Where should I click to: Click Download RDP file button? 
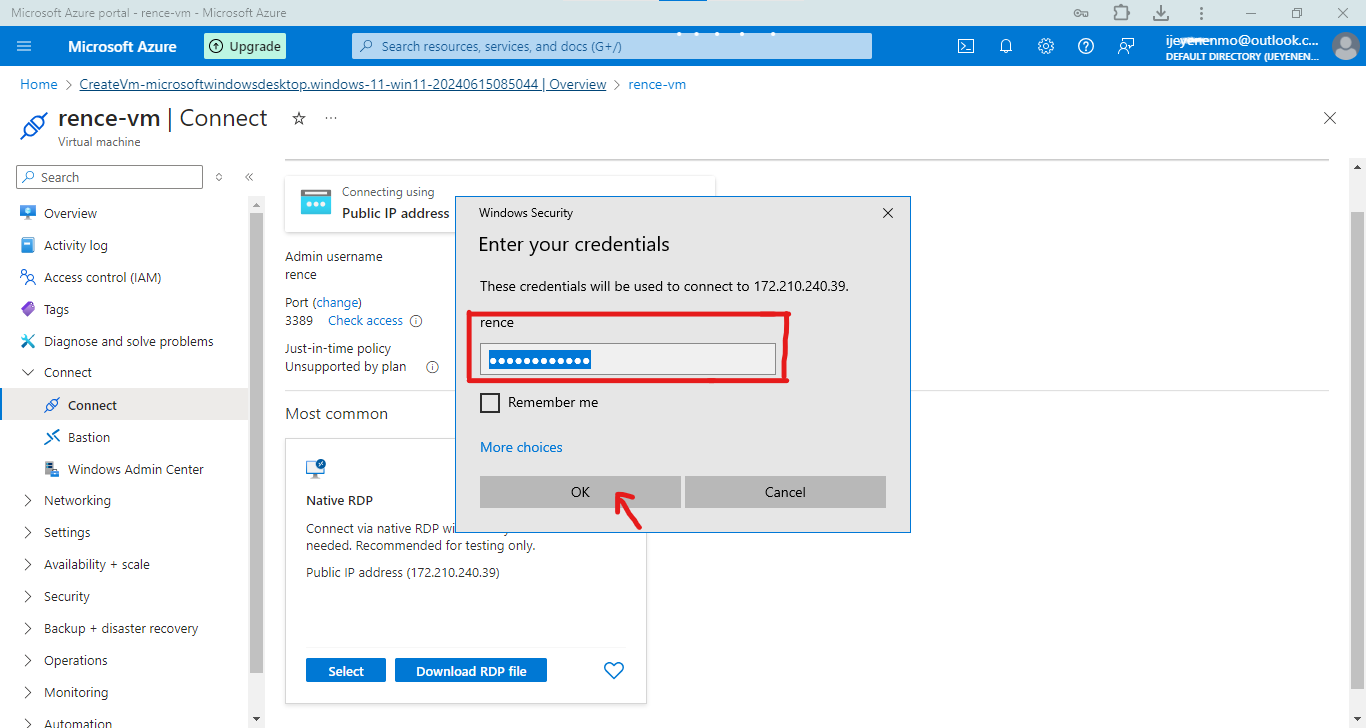point(471,671)
